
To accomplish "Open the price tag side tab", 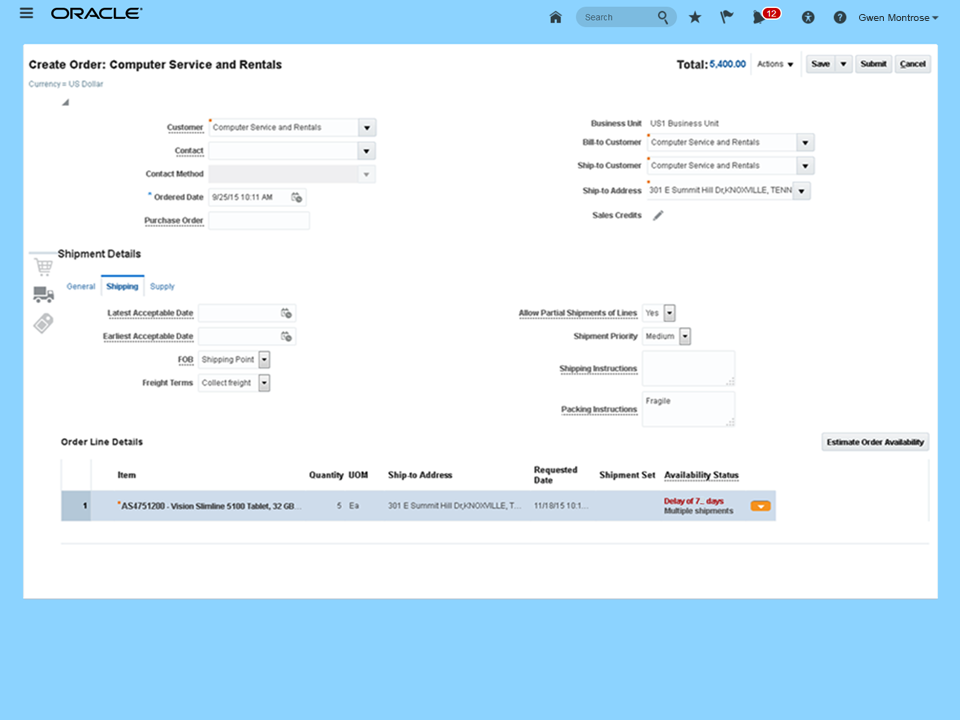I will click(x=43, y=323).
